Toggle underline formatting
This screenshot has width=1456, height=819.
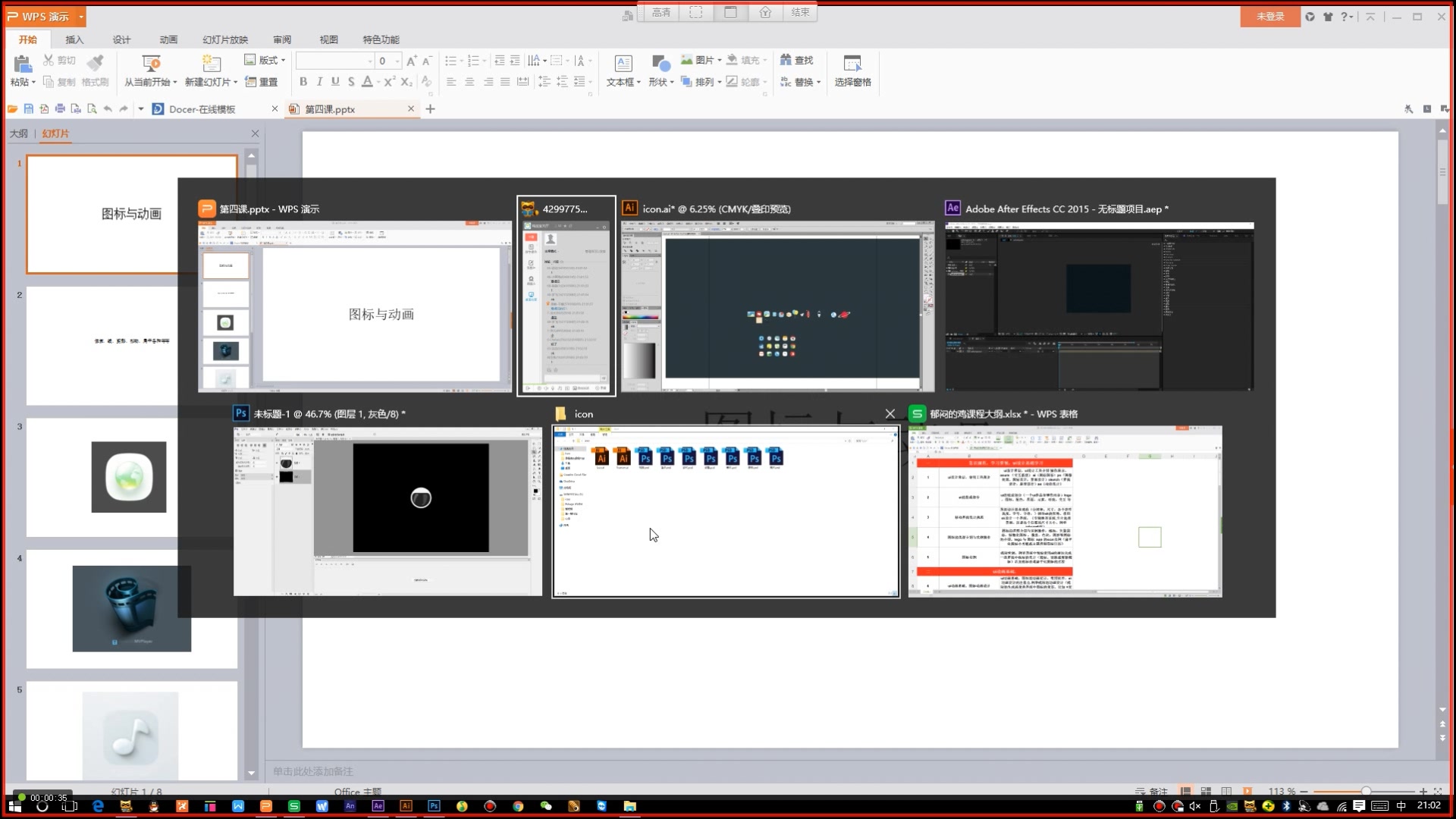[335, 82]
